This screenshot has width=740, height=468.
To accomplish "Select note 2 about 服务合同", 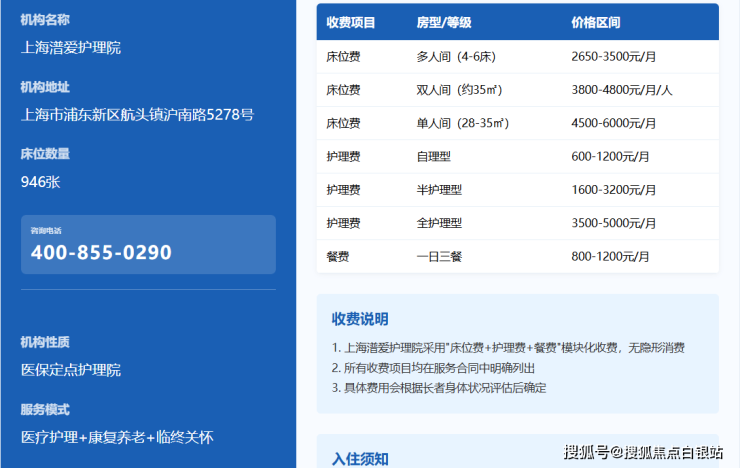I will pos(433,368).
